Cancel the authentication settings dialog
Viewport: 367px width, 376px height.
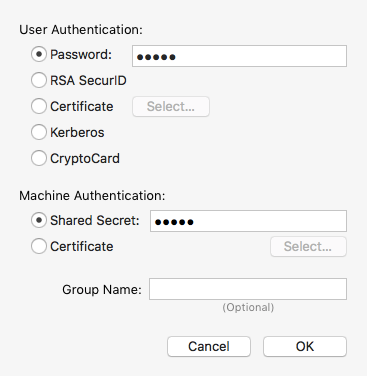tap(209, 346)
